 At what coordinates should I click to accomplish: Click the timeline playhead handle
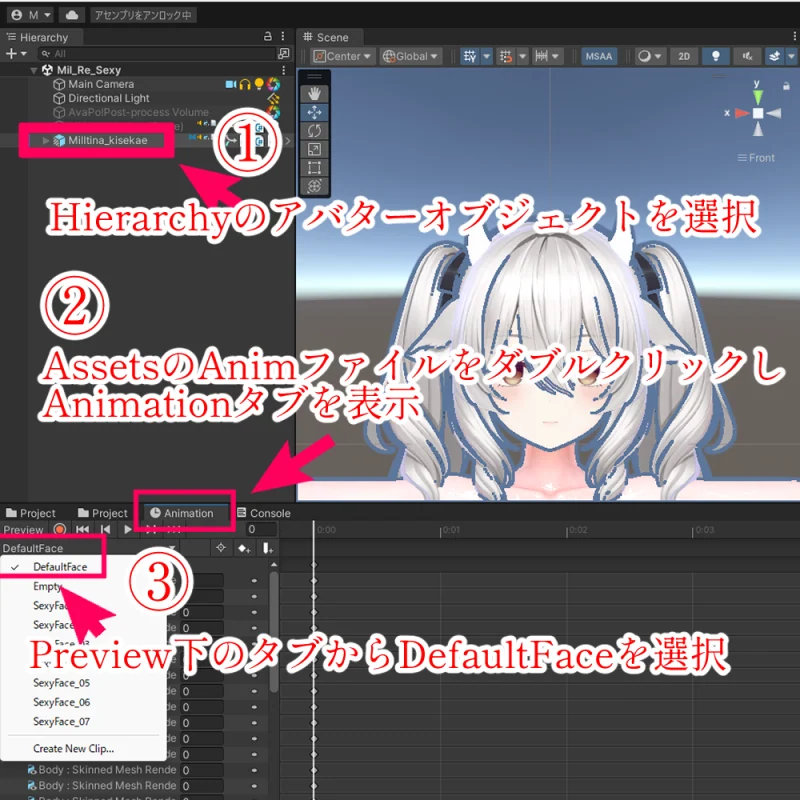[313, 529]
